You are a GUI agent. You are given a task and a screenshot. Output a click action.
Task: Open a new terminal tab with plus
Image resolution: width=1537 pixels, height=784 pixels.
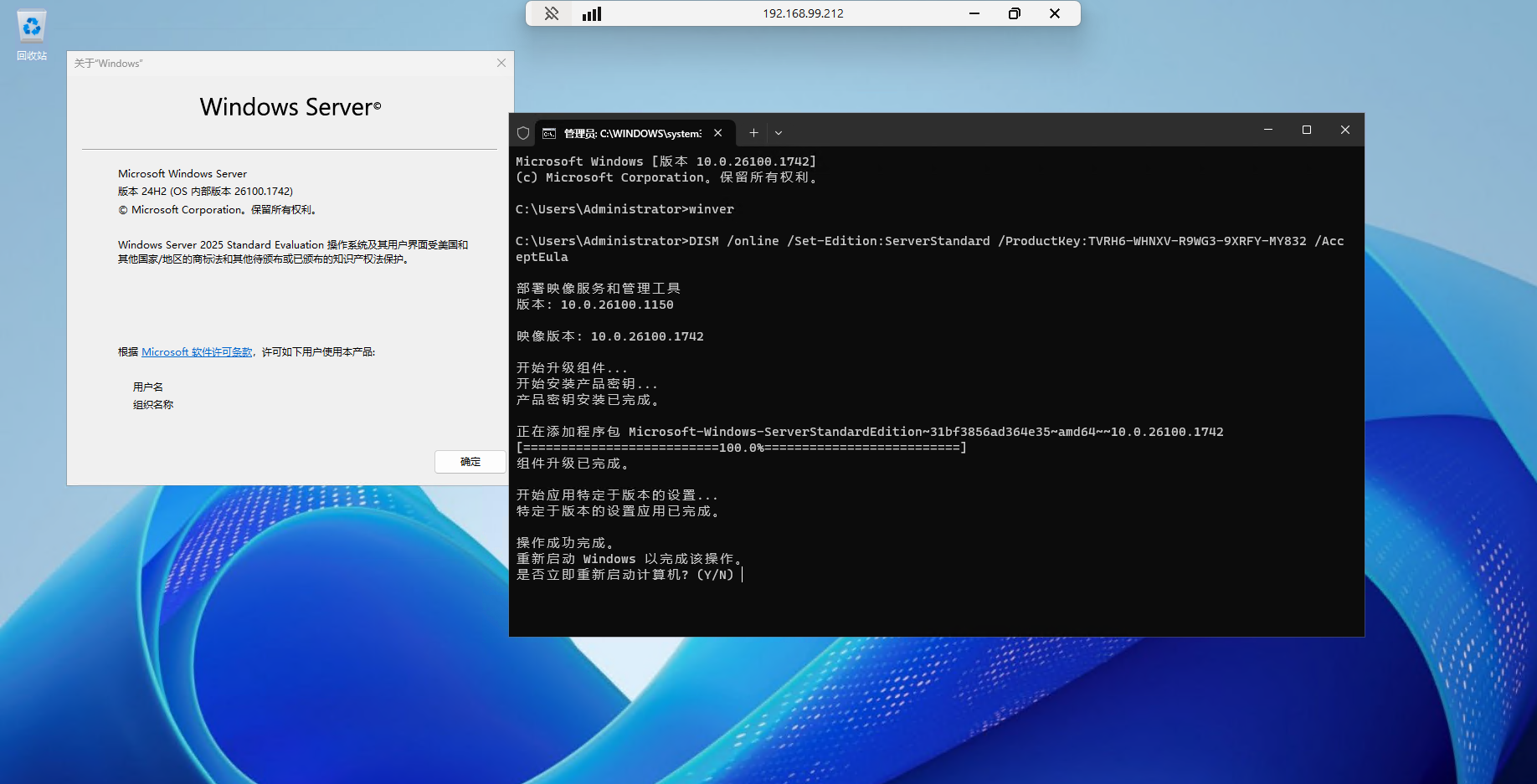coord(753,133)
